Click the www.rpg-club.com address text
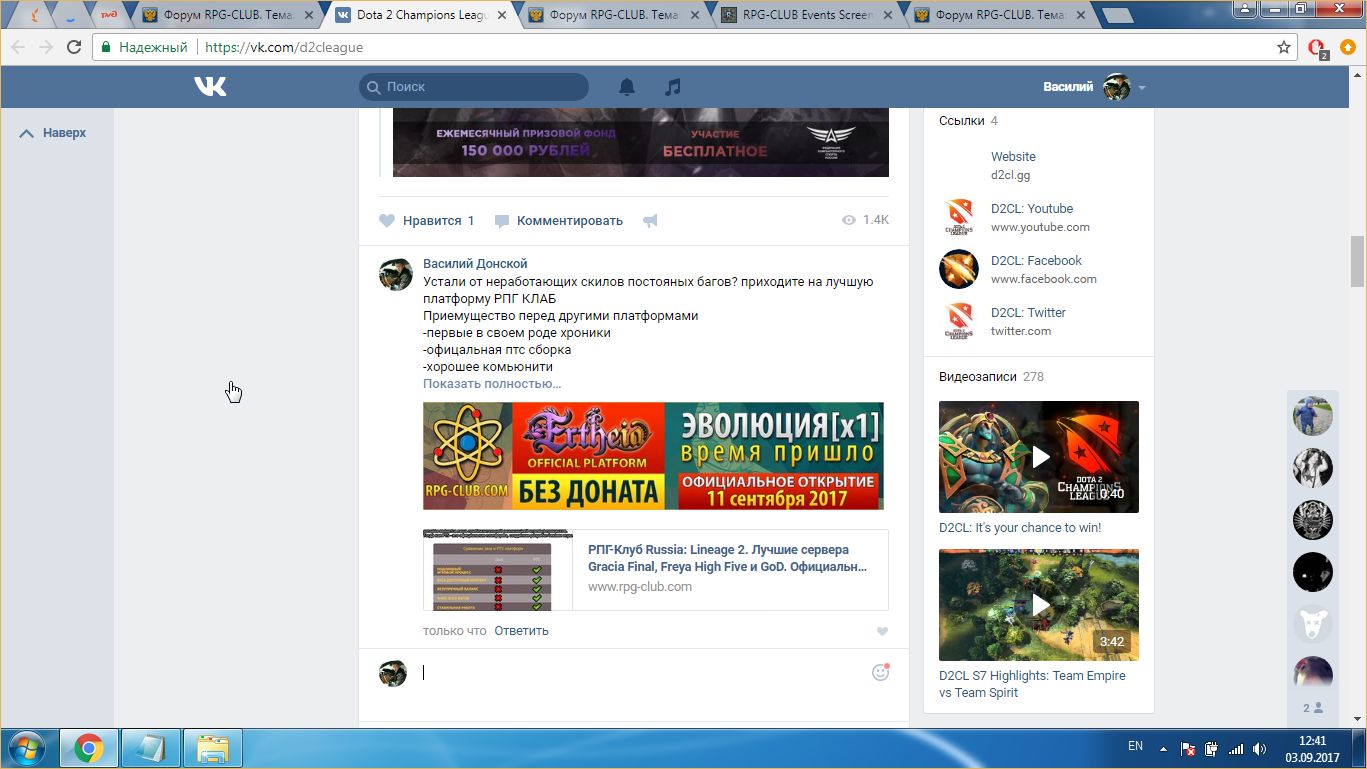The image size is (1367, 769). tap(640, 587)
